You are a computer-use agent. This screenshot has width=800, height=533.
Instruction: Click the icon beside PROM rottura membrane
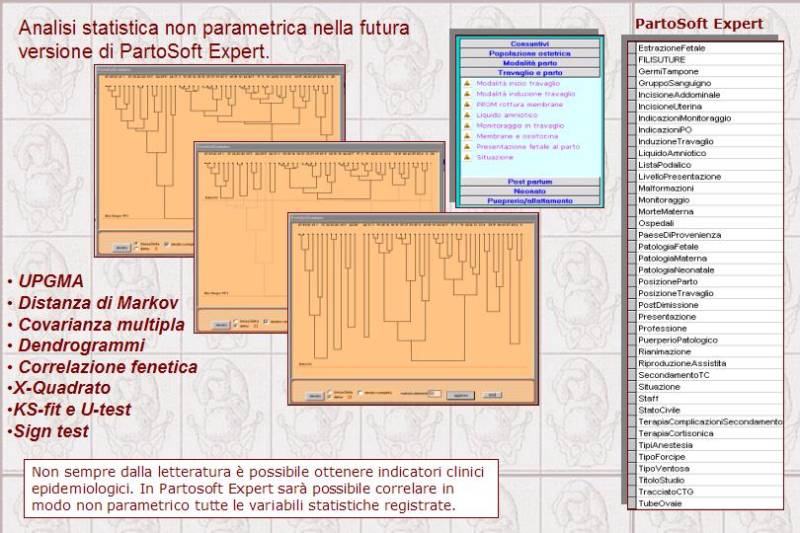467,105
